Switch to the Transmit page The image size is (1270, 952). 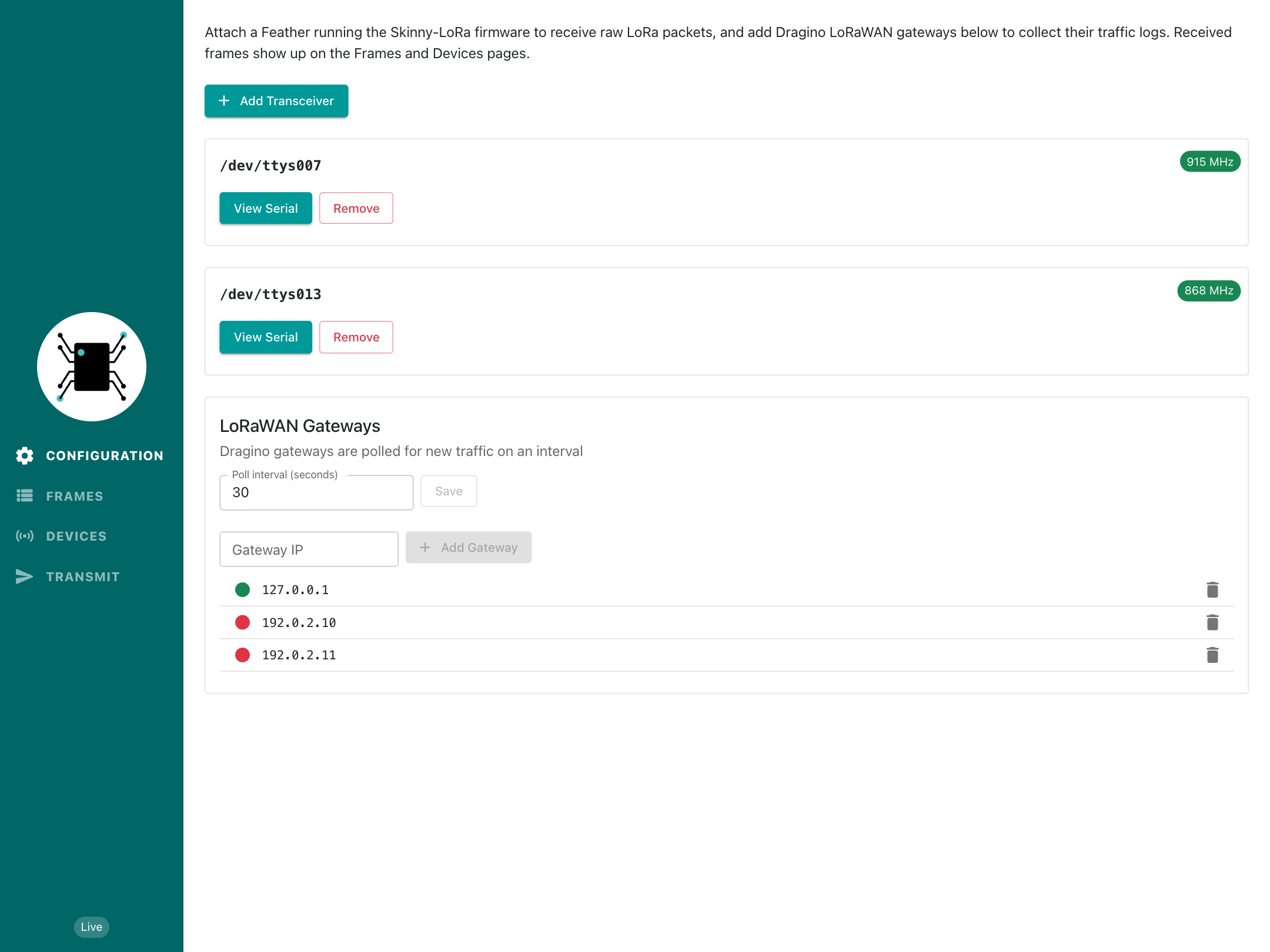(x=68, y=576)
